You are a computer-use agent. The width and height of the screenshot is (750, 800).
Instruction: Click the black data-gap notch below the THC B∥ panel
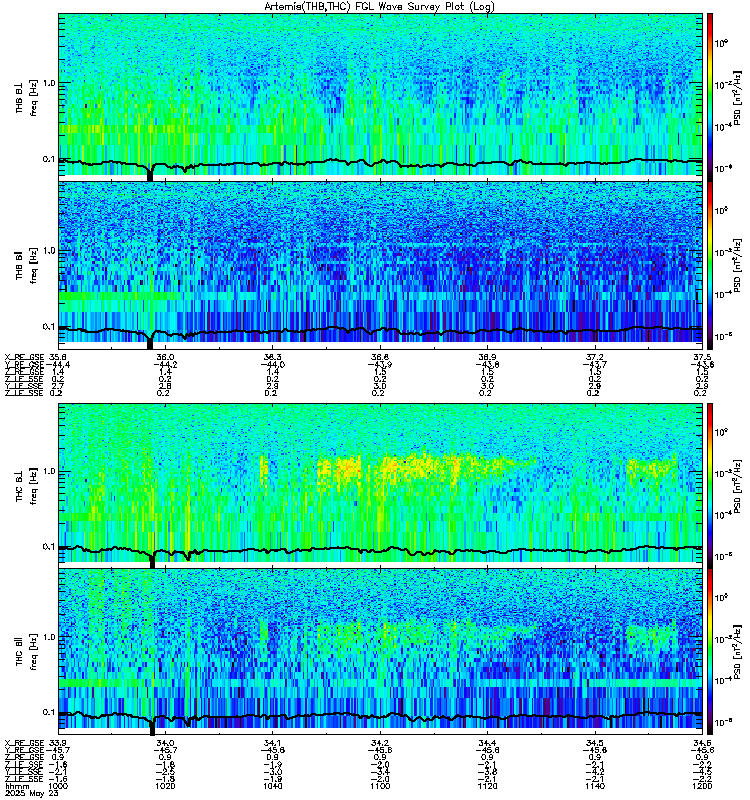click(x=152, y=727)
